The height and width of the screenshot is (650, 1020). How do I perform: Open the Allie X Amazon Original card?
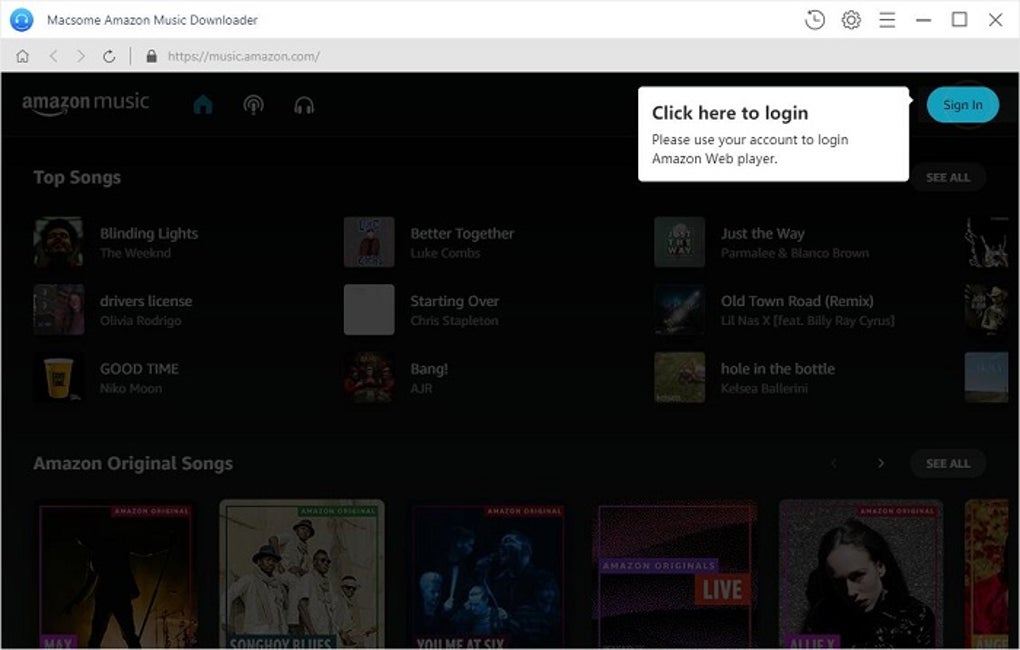pos(861,574)
